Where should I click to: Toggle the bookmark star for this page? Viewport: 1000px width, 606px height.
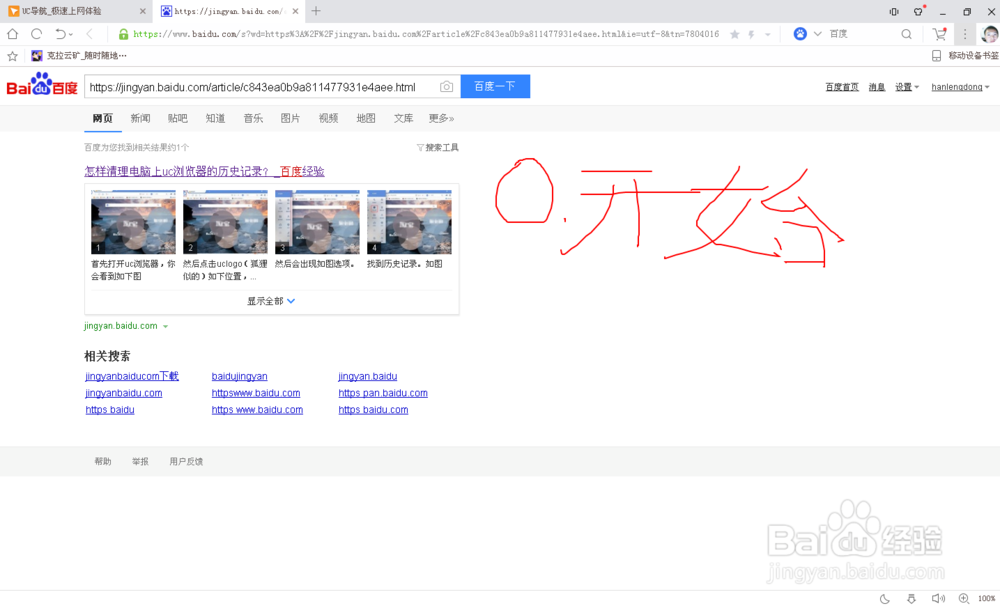point(735,33)
